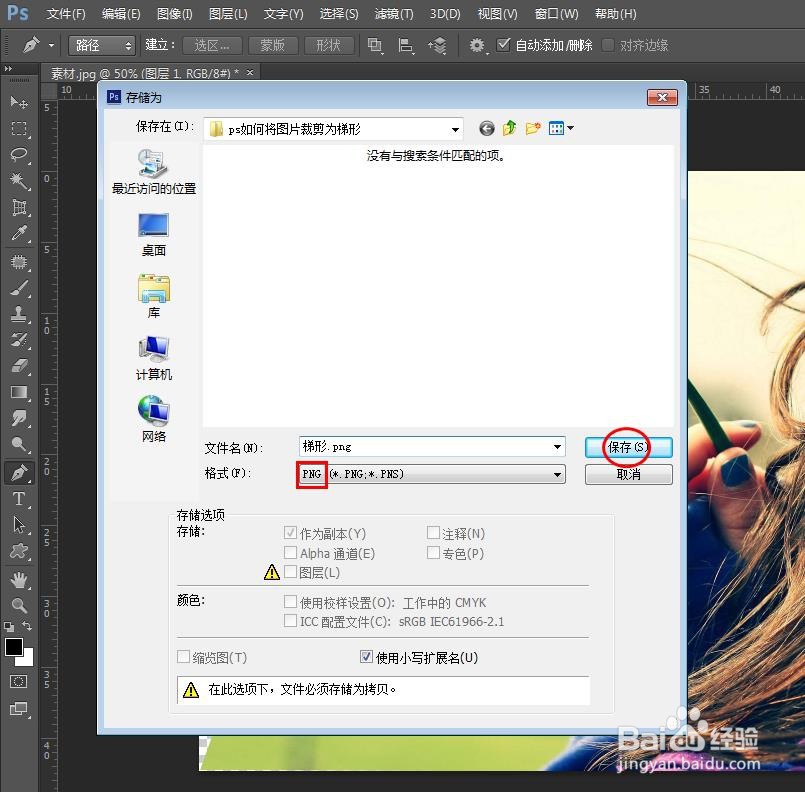Toggle the Alpha 通道(E) checkbox
The image size is (805, 792).
(x=290, y=552)
